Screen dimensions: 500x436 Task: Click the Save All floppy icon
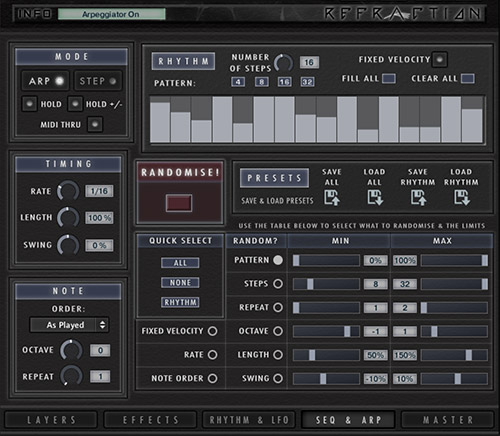pos(332,197)
